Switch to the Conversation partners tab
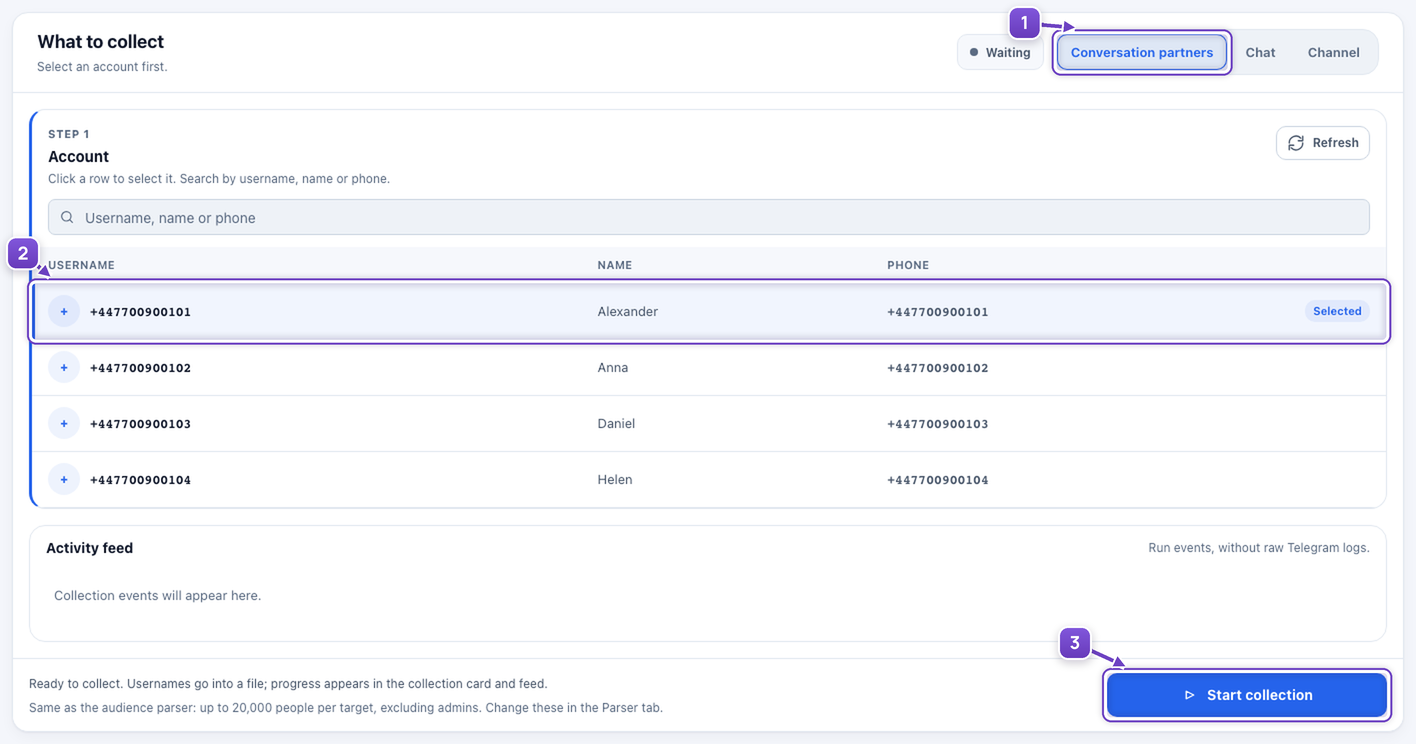Image resolution: width=1416 pixels, height=744 pixels. coord(1142,53)
